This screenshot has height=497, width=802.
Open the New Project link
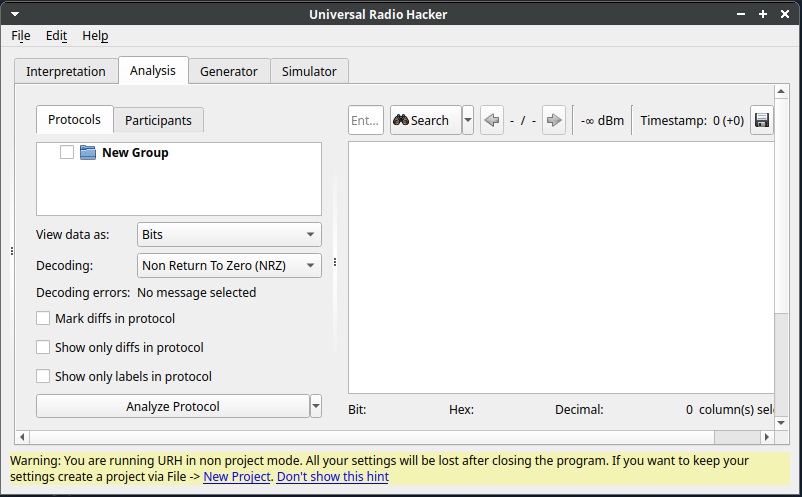point(237,477)
